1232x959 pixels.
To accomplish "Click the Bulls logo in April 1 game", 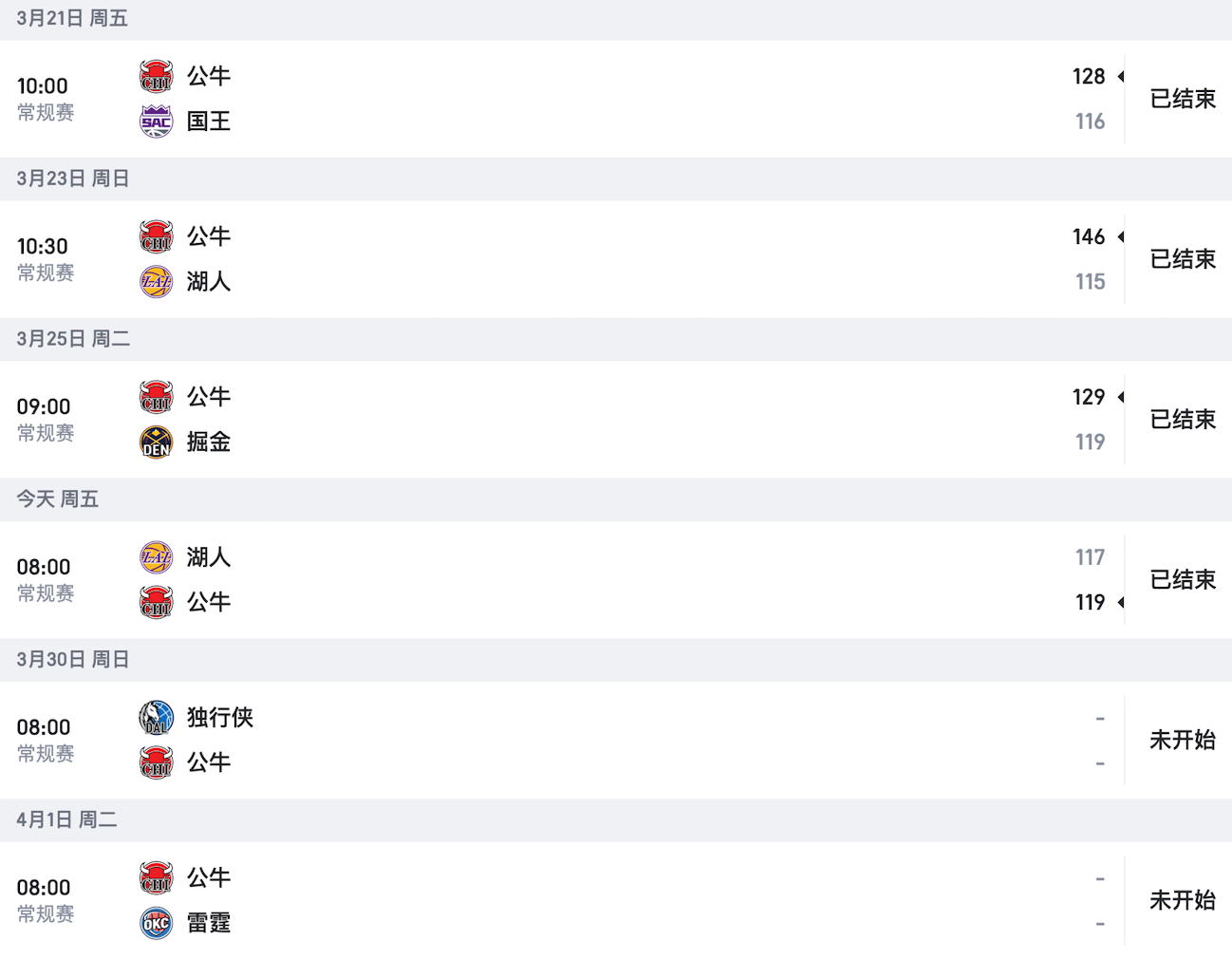I will click(x=157, y=878).
